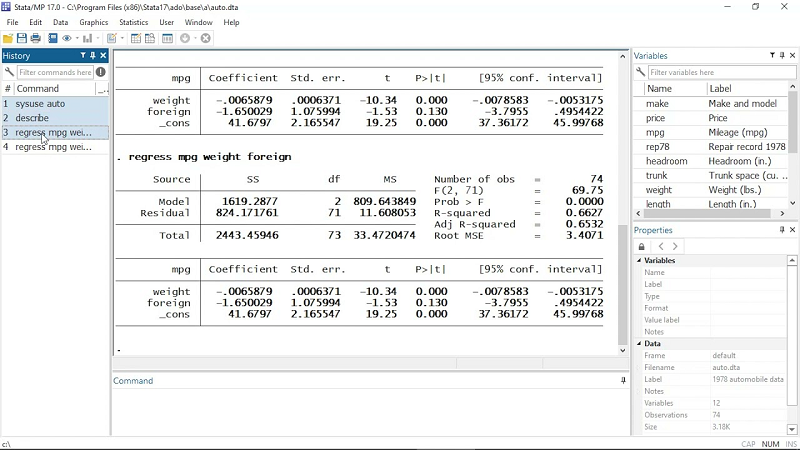Toggle the errors-only filter in History panel

[x=101, y=72]
